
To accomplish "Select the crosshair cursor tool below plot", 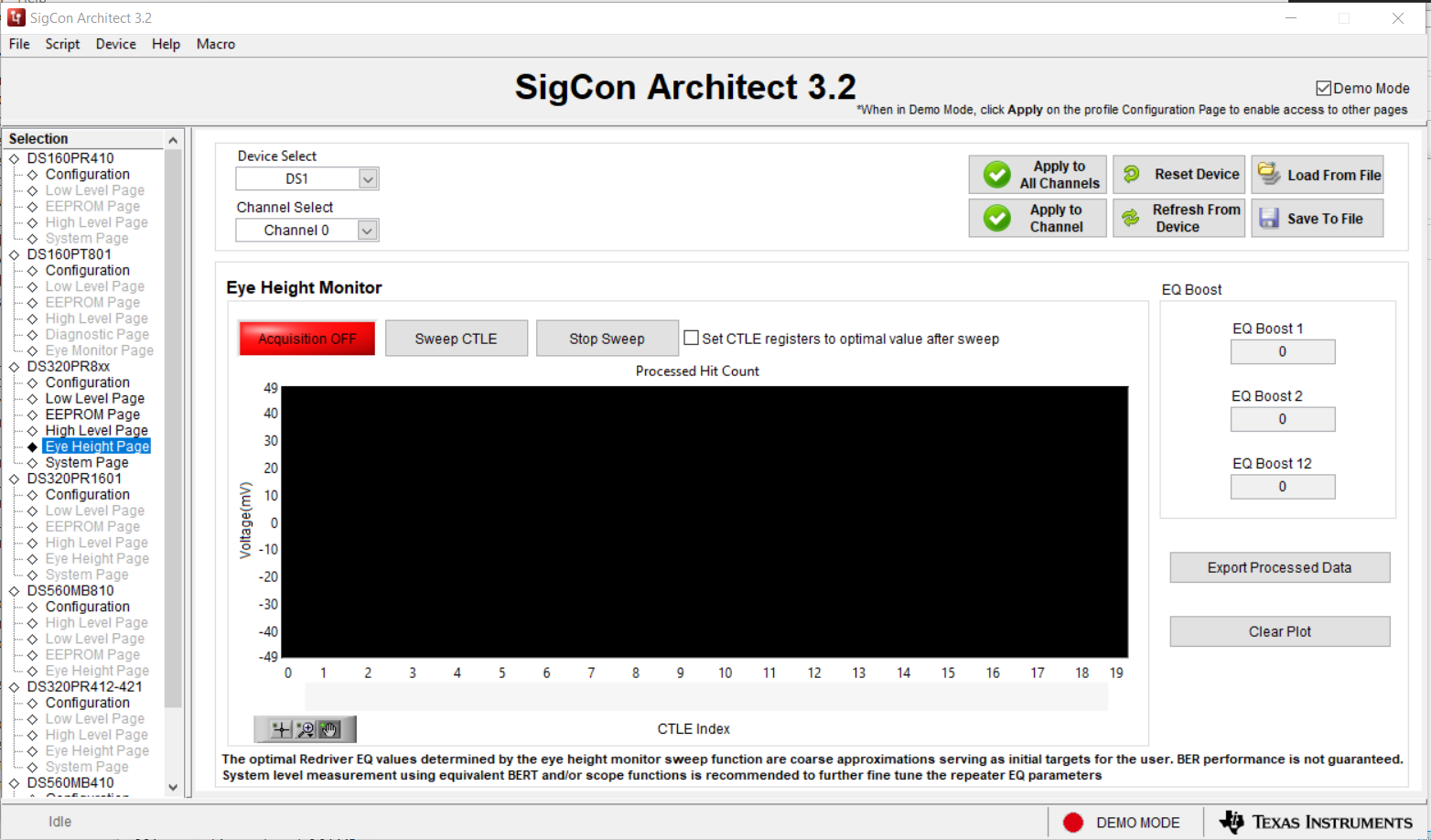I will pyautogui.click(x=282, y=729).
